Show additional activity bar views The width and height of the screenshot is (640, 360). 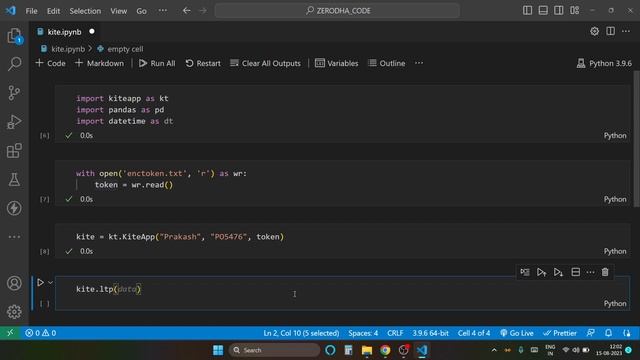[x=14, y=237]
